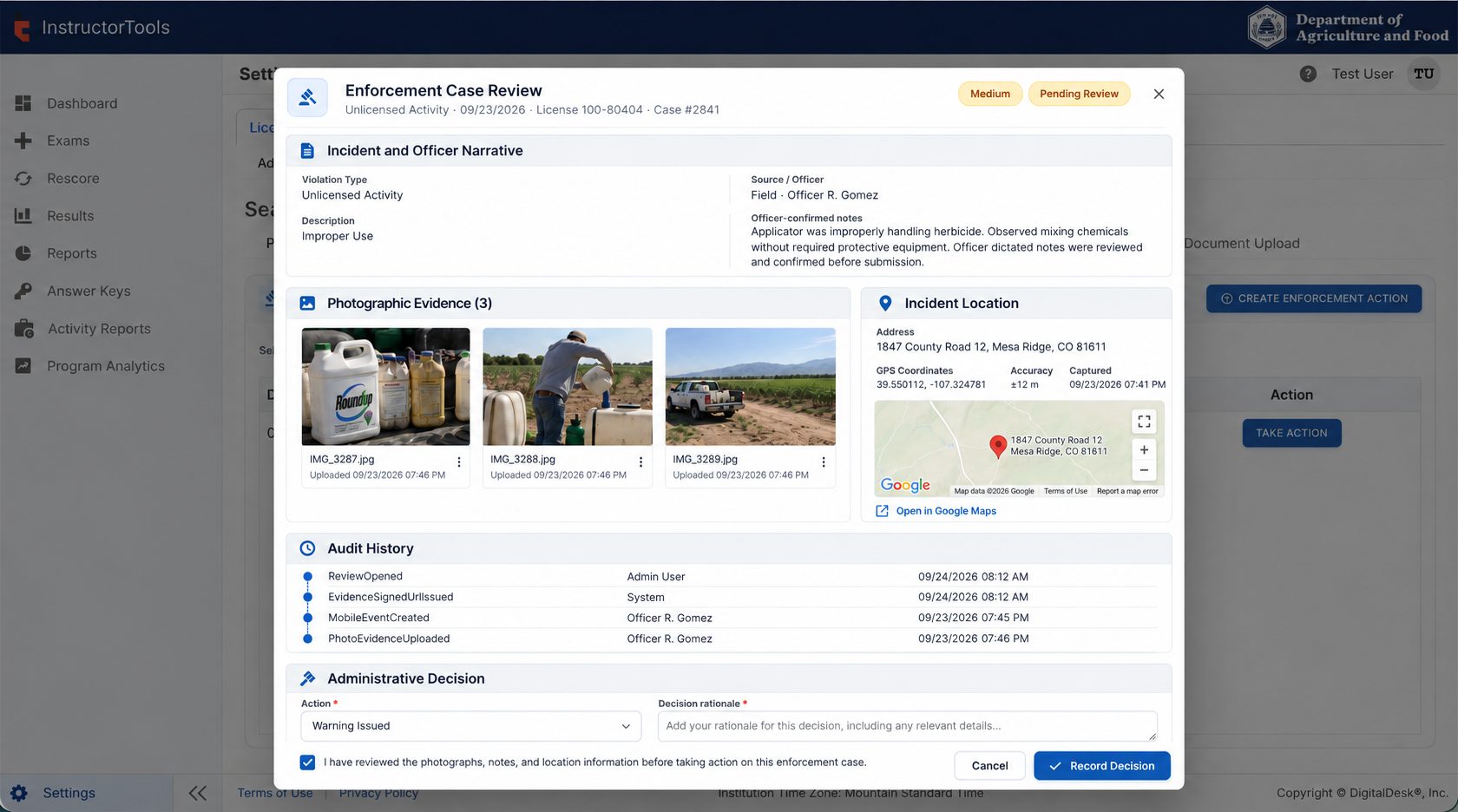Click the Department of Agriculture and Food seal
Viewport: 1458px width, 812px height.
(x=1266, y=27)
